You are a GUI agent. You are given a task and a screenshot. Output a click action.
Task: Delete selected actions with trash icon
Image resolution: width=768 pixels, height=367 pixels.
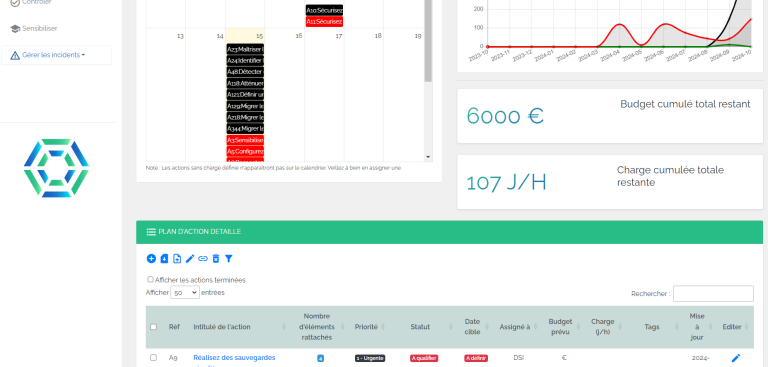click(216, 259)
